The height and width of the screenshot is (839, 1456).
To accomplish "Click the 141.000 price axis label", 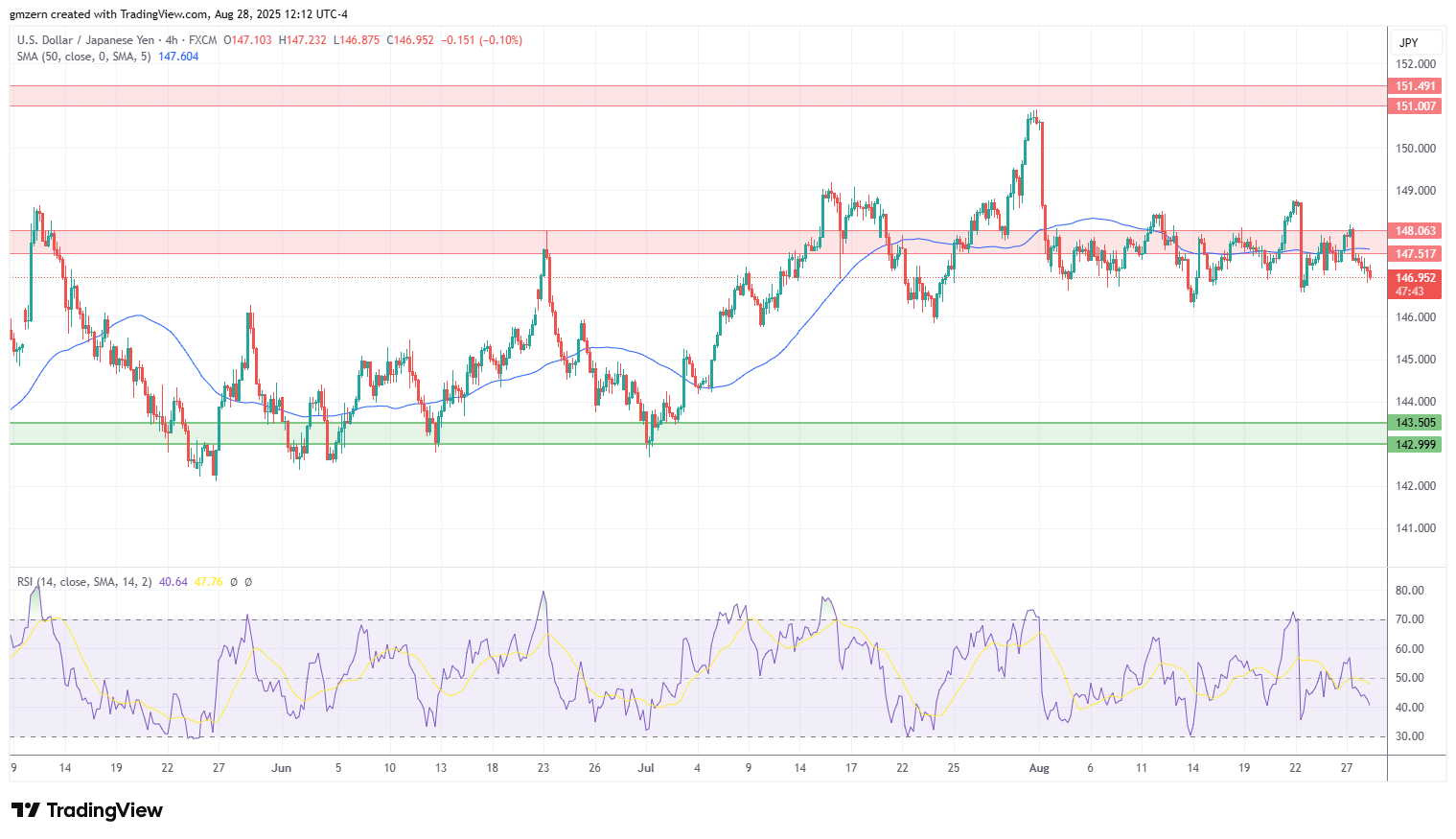I will pos(1416,528).
